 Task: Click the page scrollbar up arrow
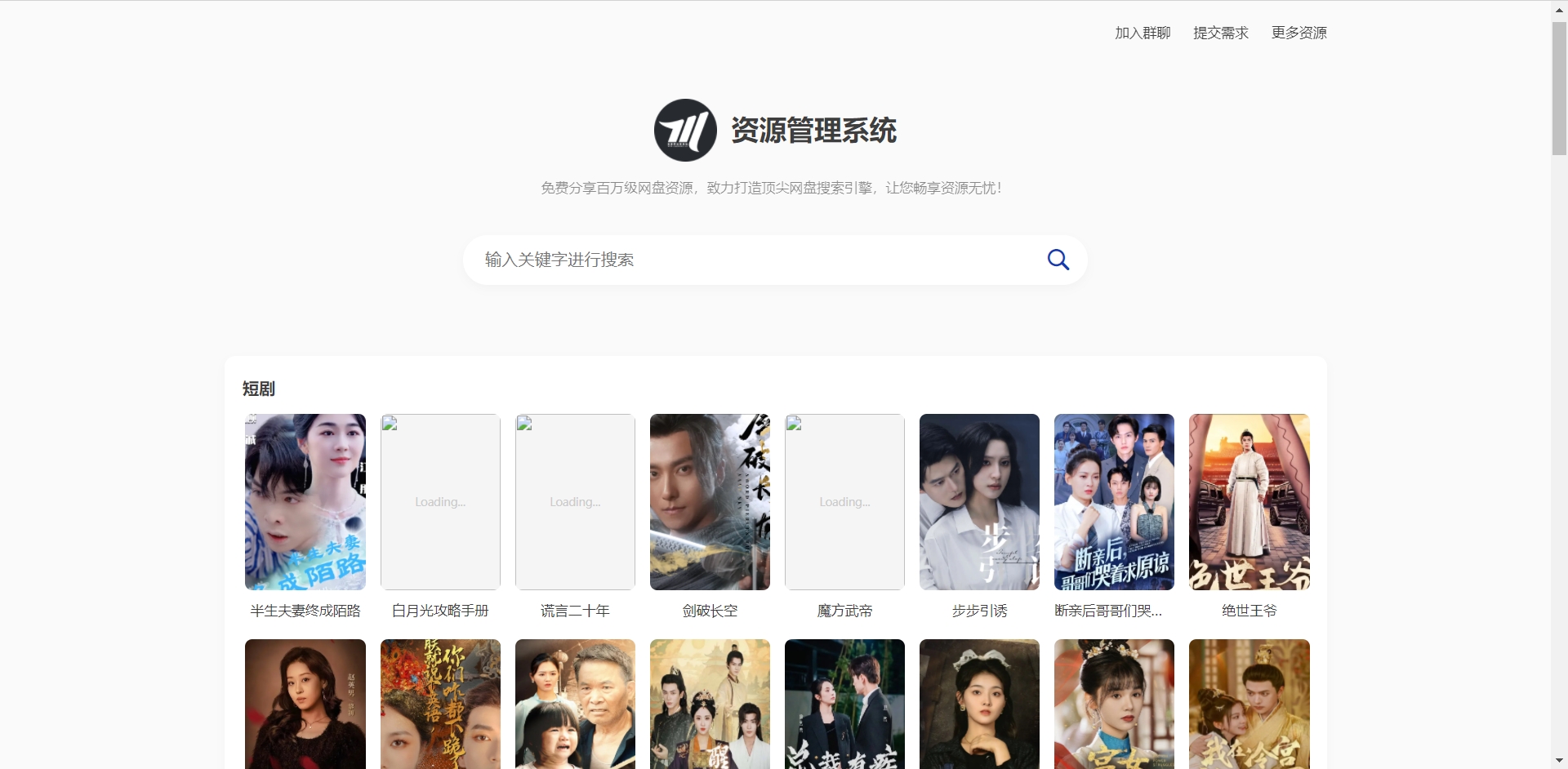[1559, 10]
